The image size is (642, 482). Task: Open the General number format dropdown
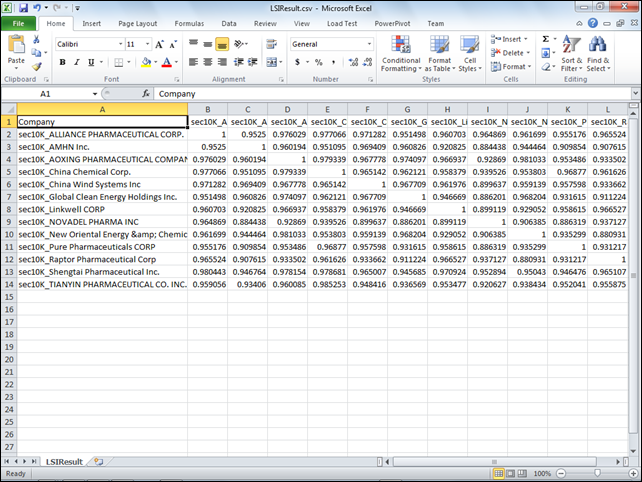tap(369, 44)
